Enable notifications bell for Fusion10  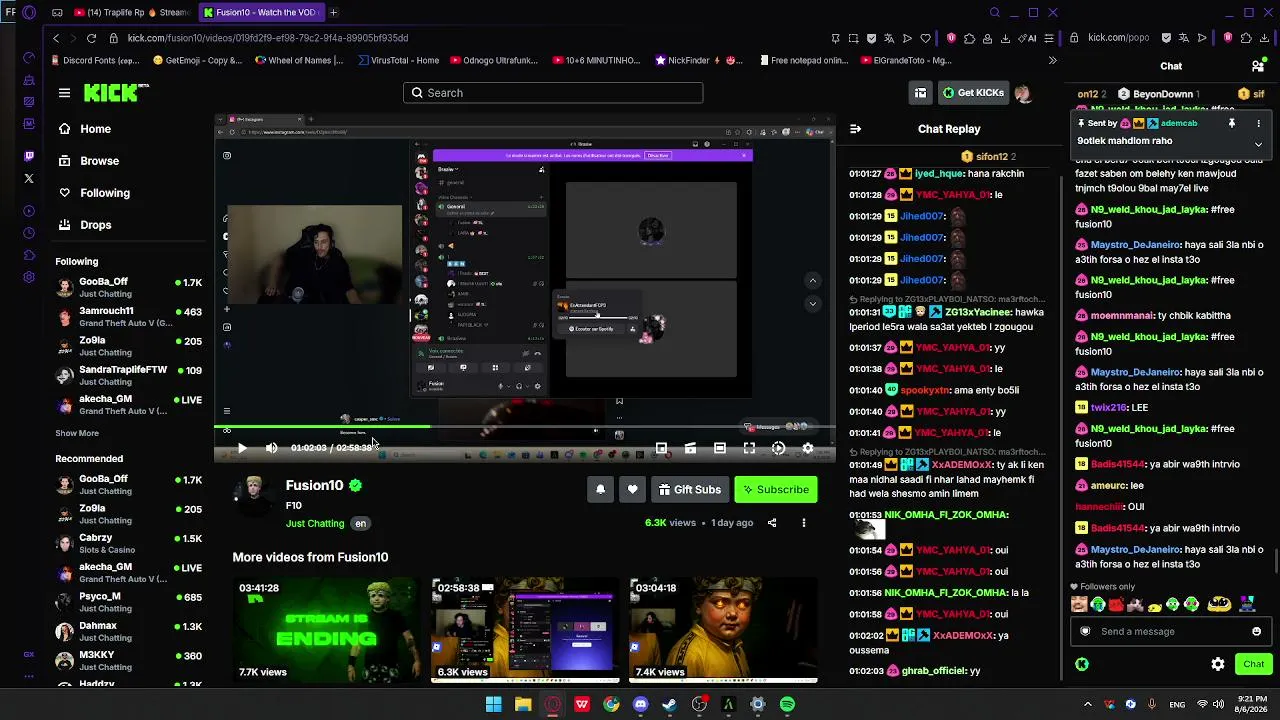[x=600, y=489]
